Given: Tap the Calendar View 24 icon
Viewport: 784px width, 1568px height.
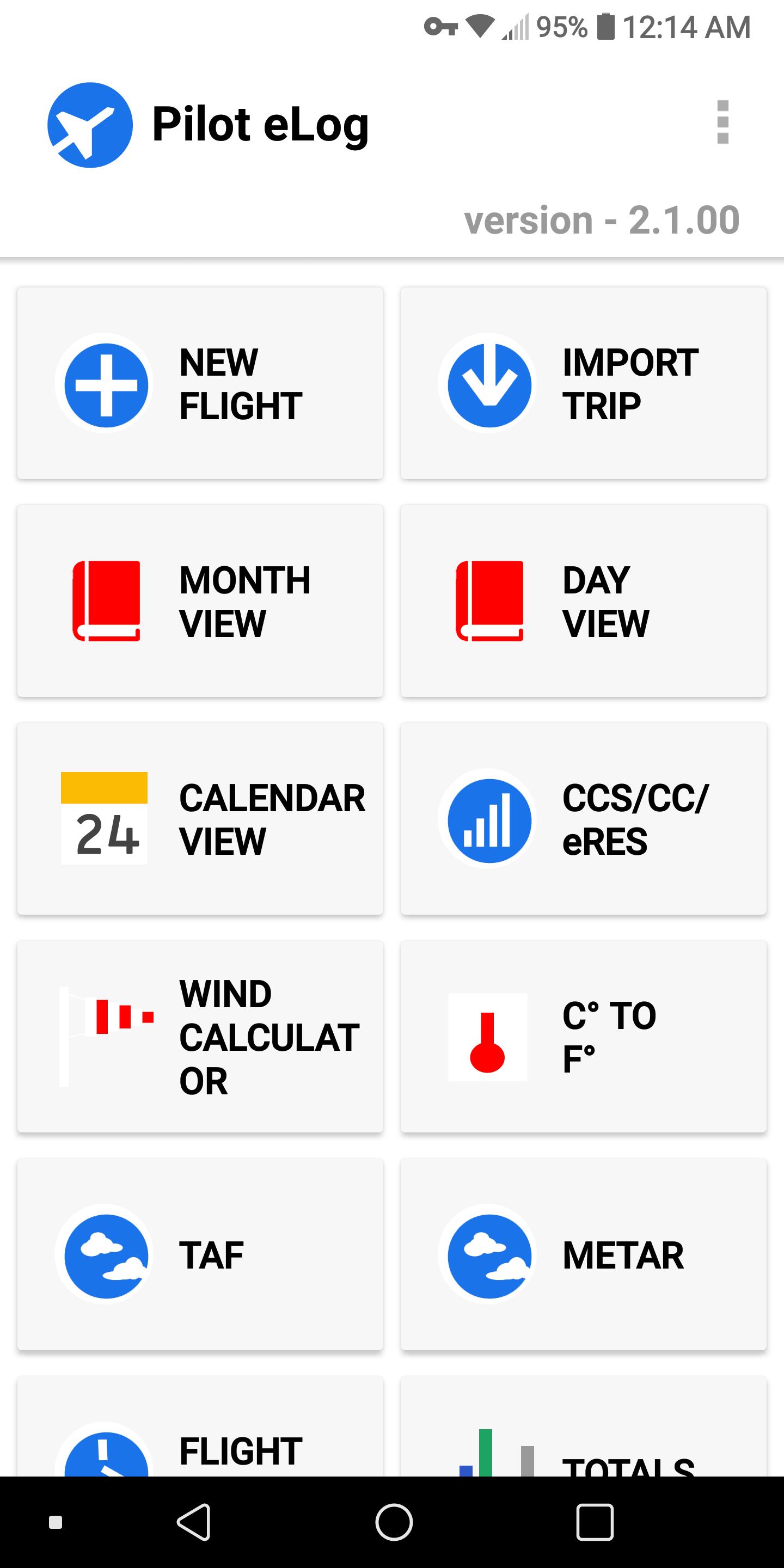Looking at the screenshot, I should 104,818.
